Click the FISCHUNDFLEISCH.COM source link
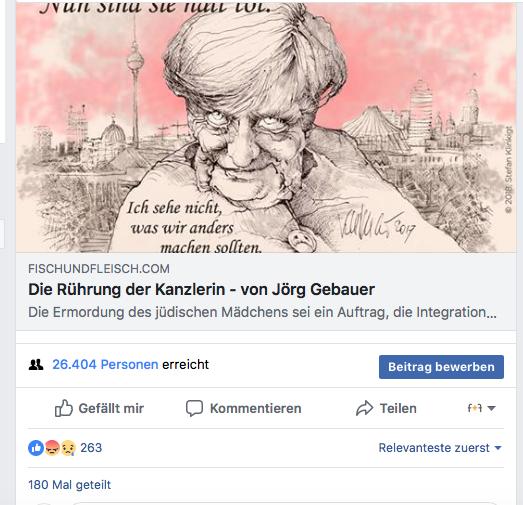The image size is (523, 505). pyautogui.click(x=99, y=269)
